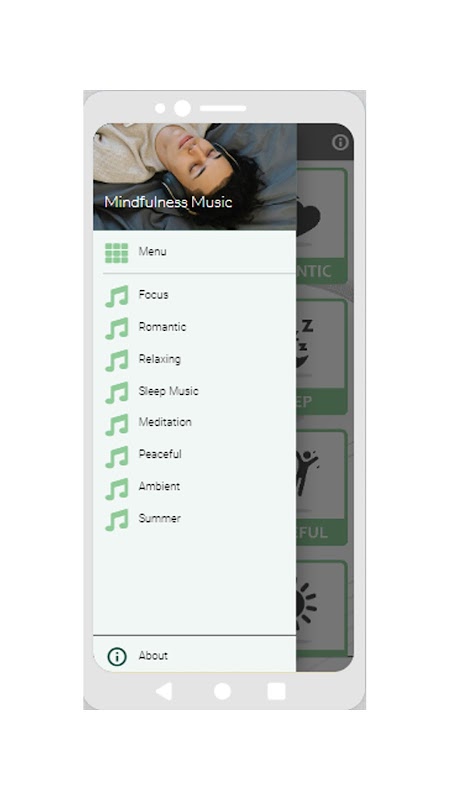Tap the music note icon beside Romantic

click(116, 329)
